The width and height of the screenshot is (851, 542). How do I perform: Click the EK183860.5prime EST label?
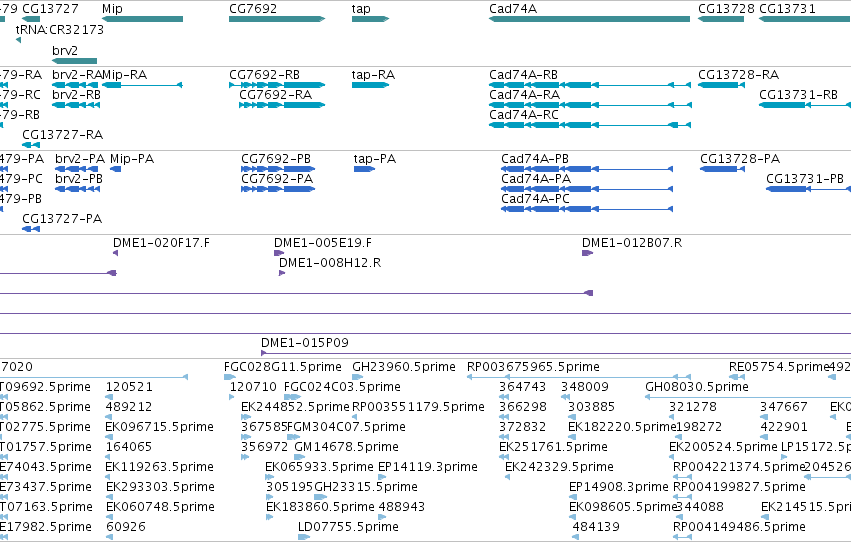point(320,507)
